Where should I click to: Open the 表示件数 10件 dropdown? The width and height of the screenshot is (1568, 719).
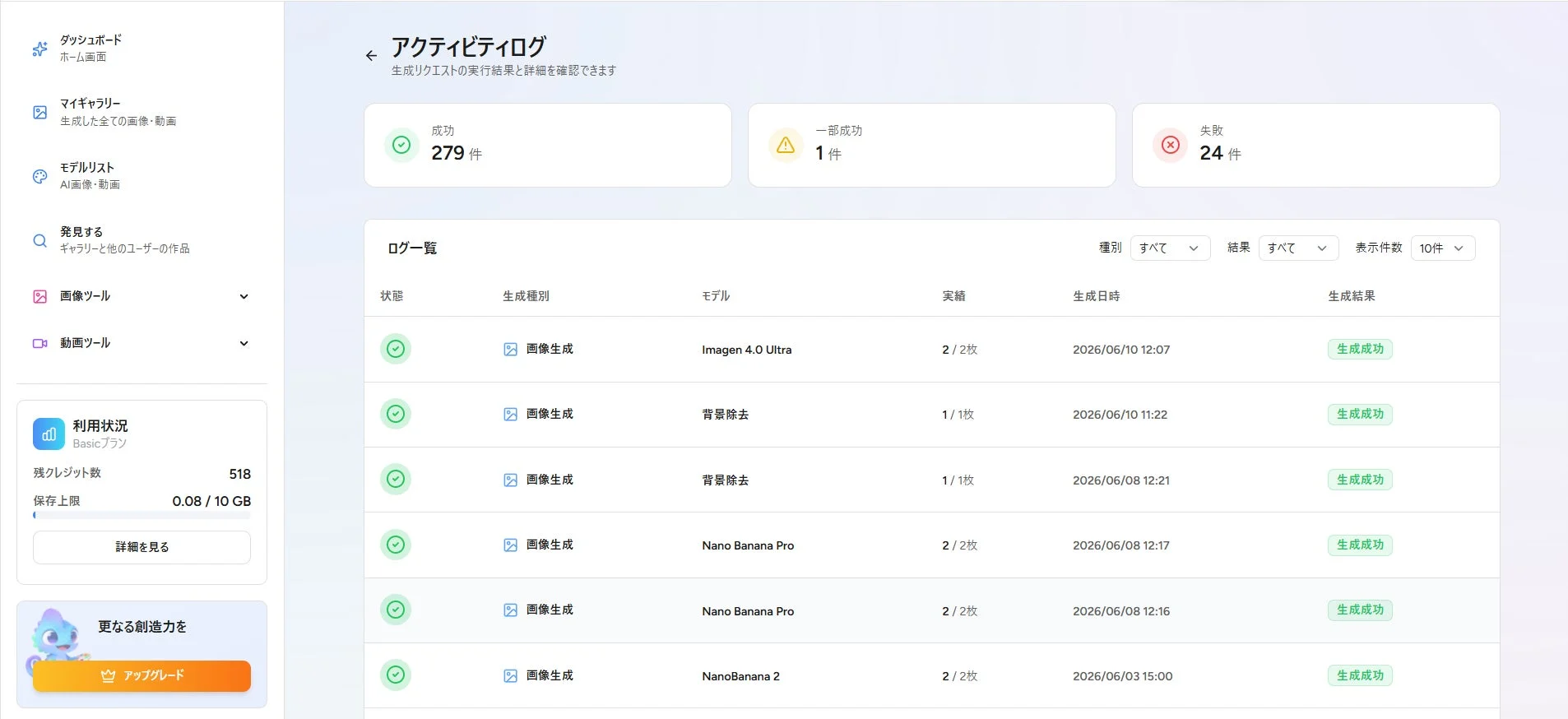(1443, 248)
